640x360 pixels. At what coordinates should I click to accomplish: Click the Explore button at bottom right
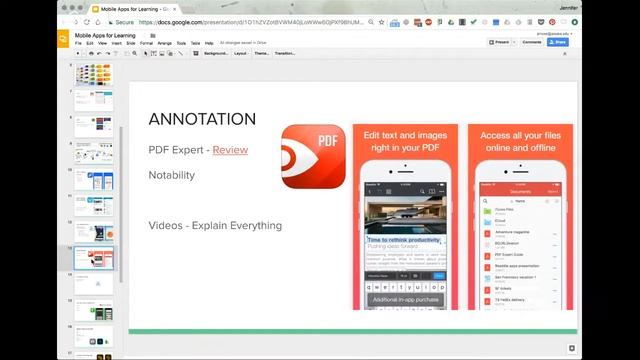pos(572,348)
